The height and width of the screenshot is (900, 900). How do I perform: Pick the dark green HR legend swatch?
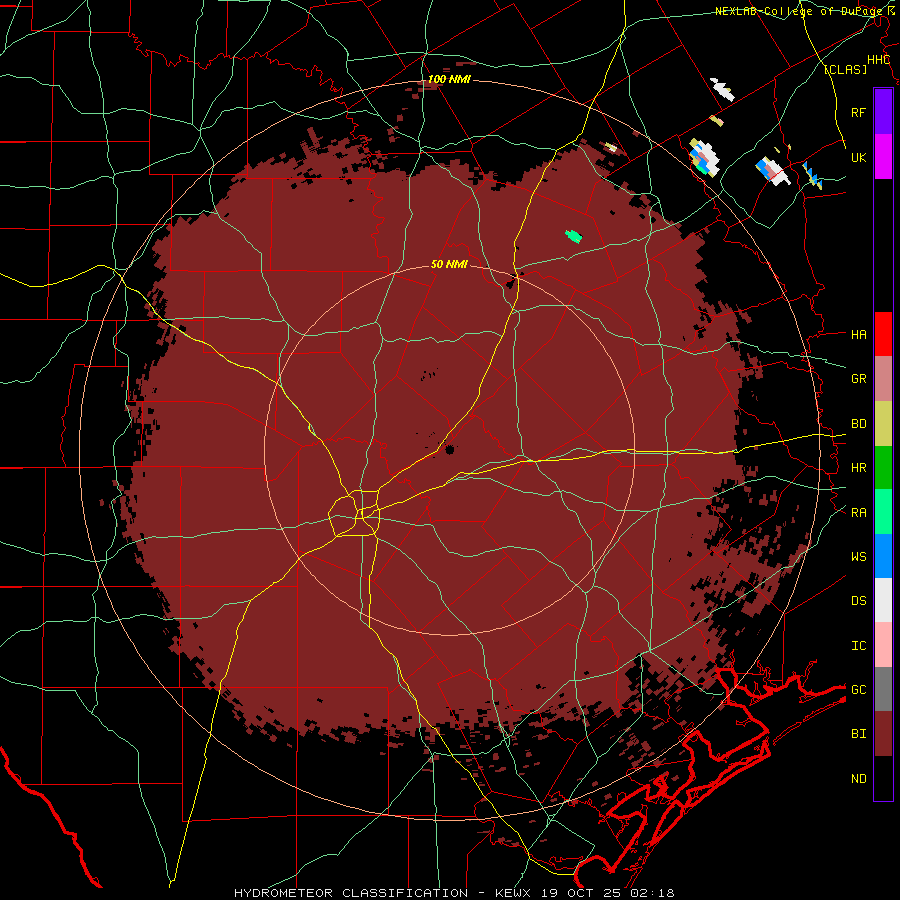point(883,468)
